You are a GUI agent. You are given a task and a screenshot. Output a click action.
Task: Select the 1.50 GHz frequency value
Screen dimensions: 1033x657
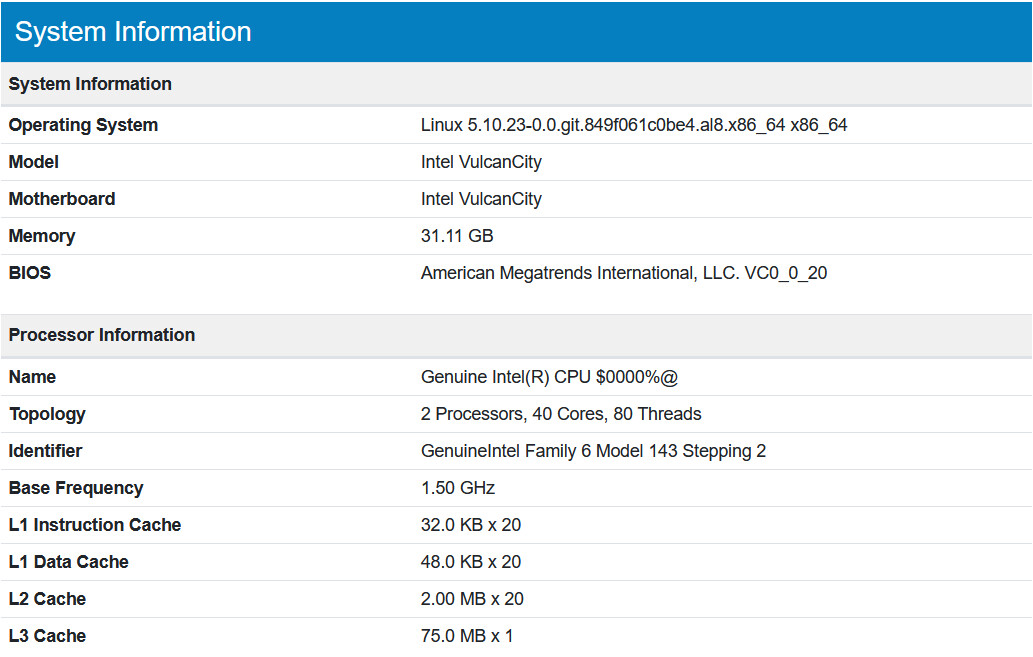click(458, 488)
